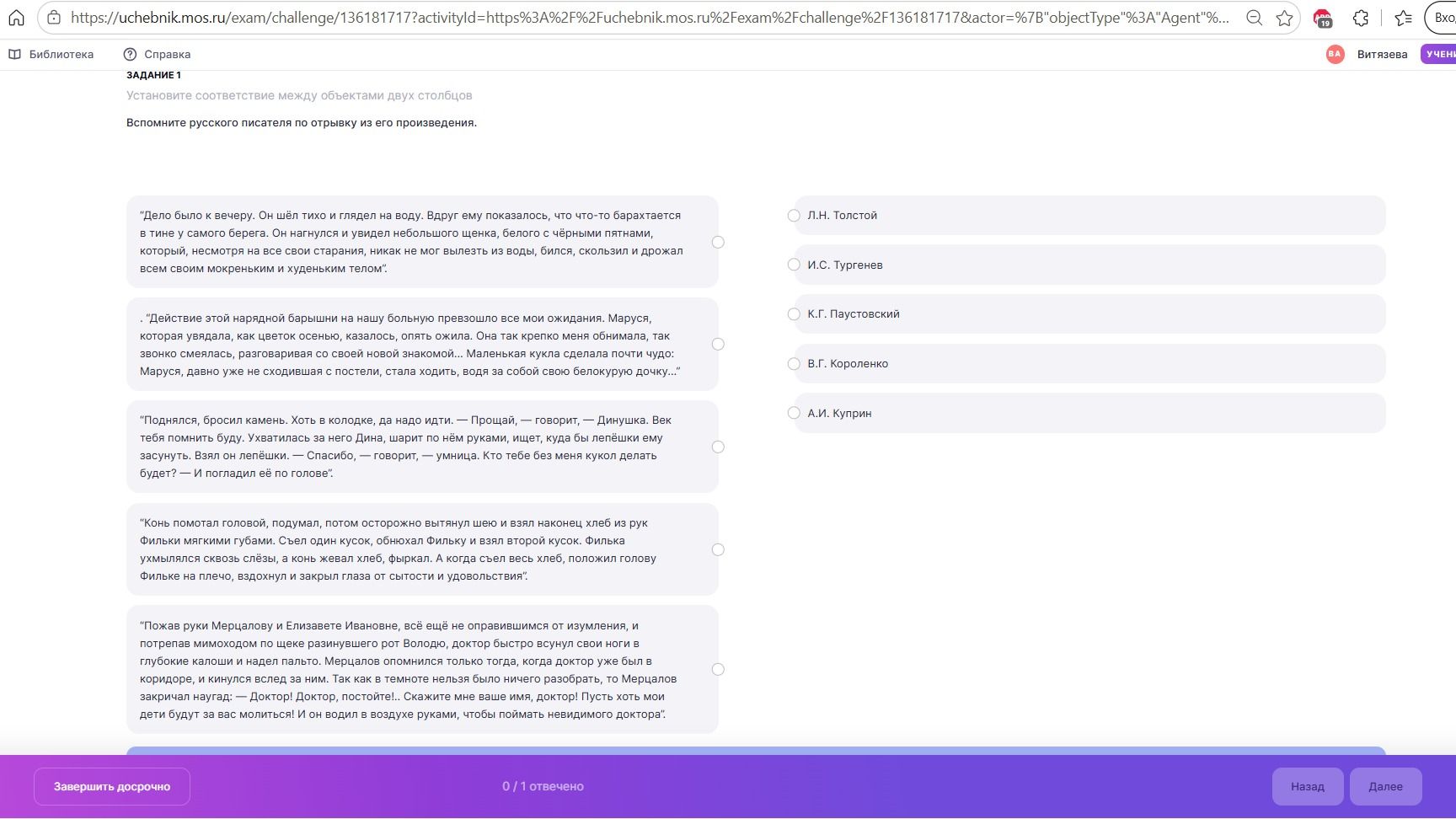The width and height of the screenshot is (1456, 819).
Task: Click the Назад button
Action: [1308, 786]
